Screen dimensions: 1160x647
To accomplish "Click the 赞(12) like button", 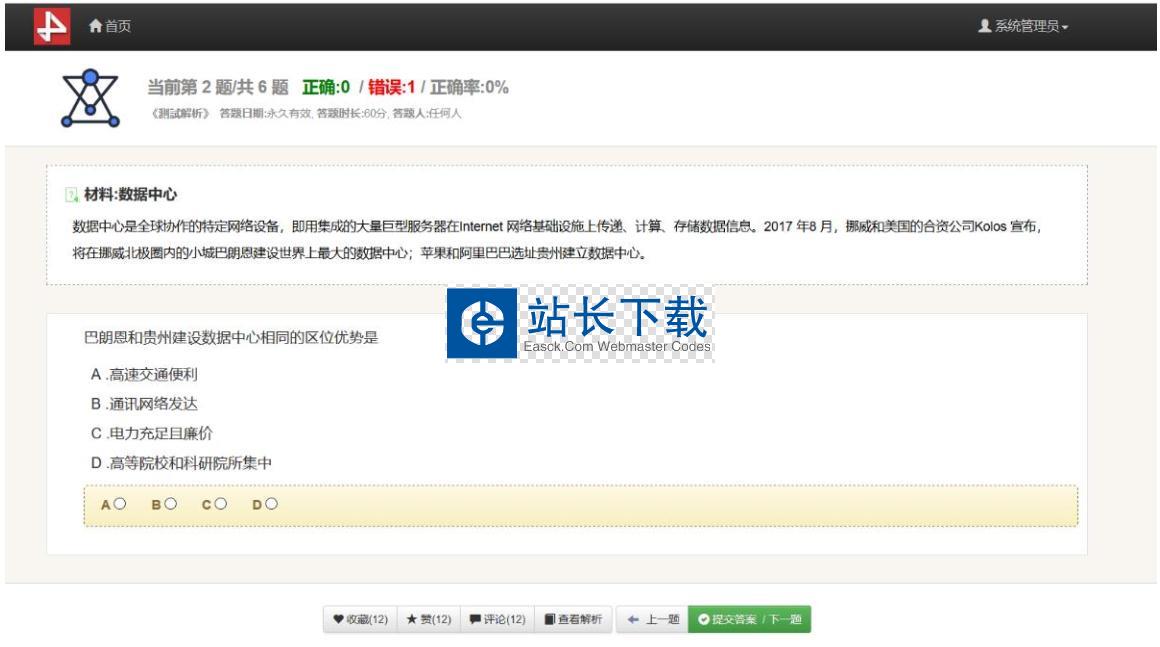I will (x=429, y=620).
